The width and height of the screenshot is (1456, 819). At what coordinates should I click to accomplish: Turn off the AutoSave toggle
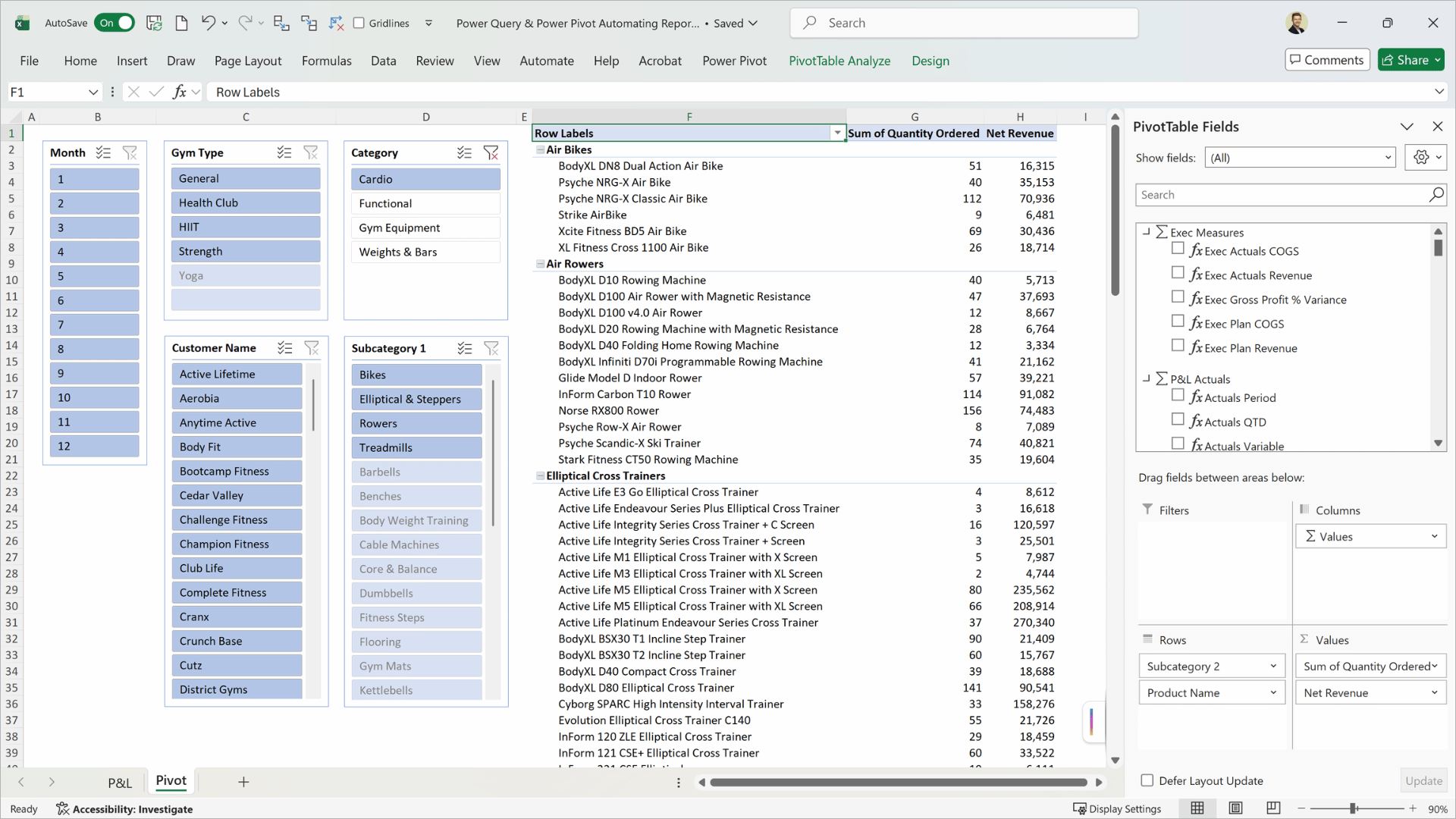click(x=115, y=23)
